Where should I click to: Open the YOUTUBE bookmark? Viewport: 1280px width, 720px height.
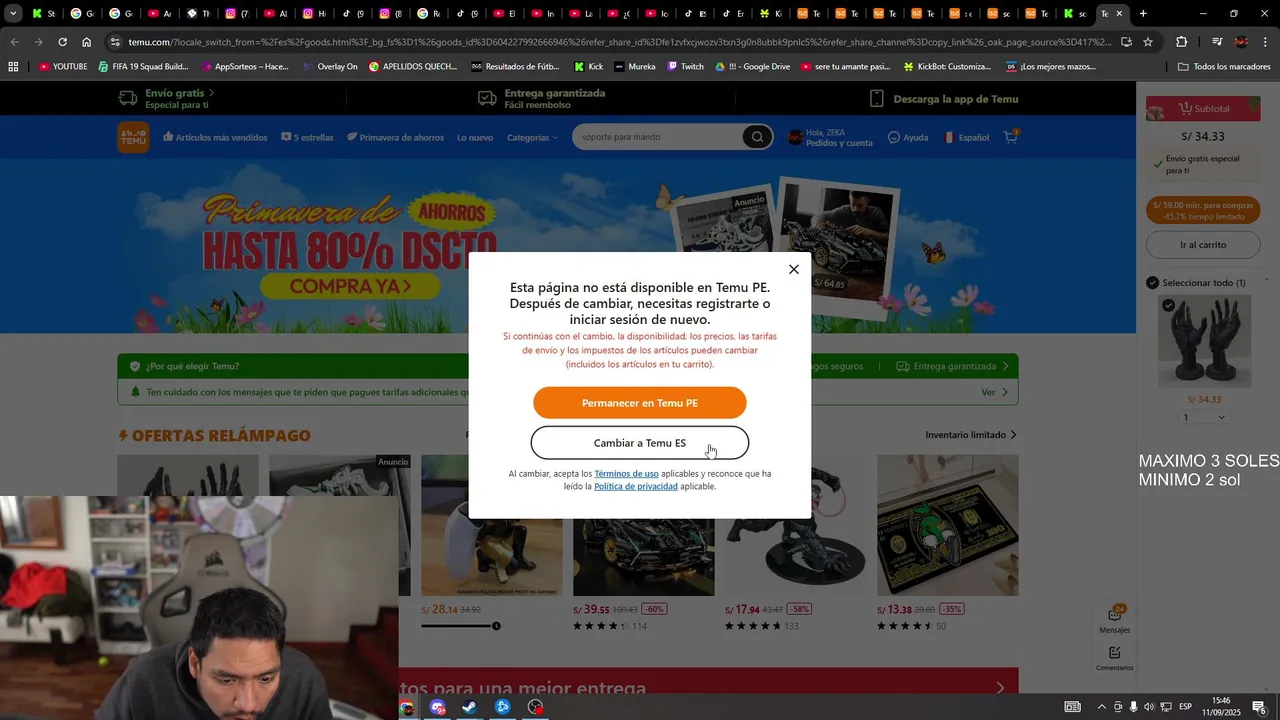tap(63, 67)
